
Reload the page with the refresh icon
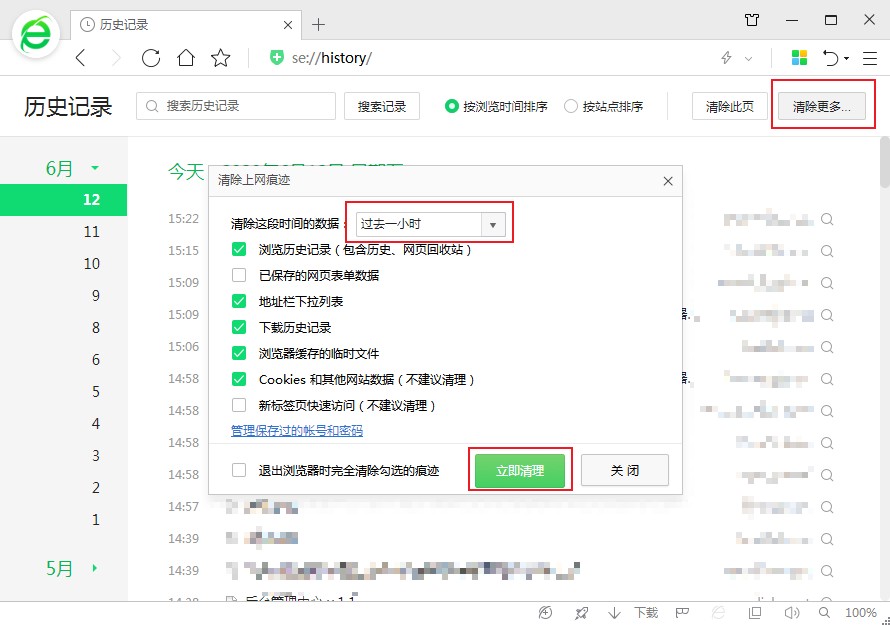tap(151, 58)
